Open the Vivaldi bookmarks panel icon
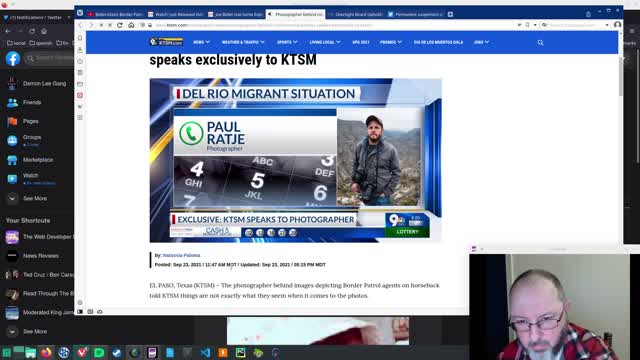The height and width of the screenshot is (360, 640). [x=80, y=38]
